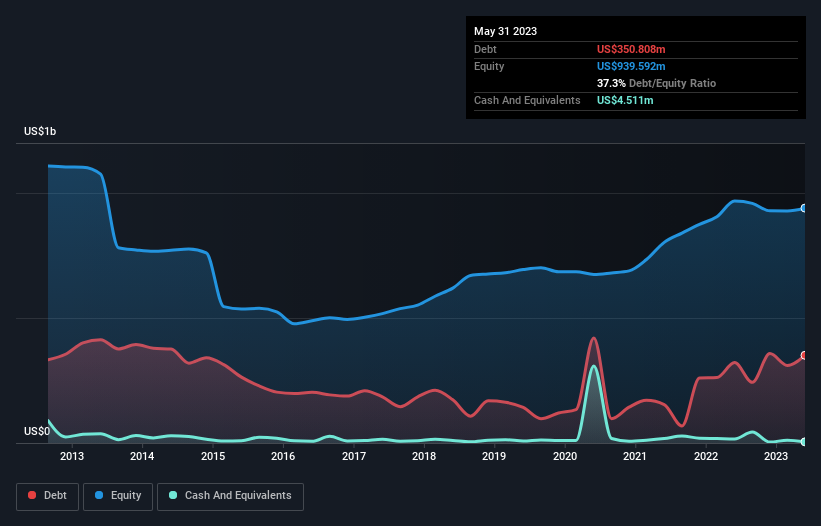This screenshot has height=526, width=821.
Task: Click the 2015 x-axis label
Action: tap(213, 456)
